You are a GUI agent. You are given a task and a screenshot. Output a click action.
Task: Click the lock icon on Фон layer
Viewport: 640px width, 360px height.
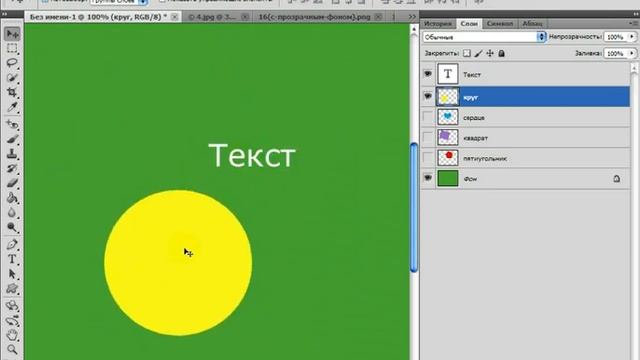coord(616,179)
